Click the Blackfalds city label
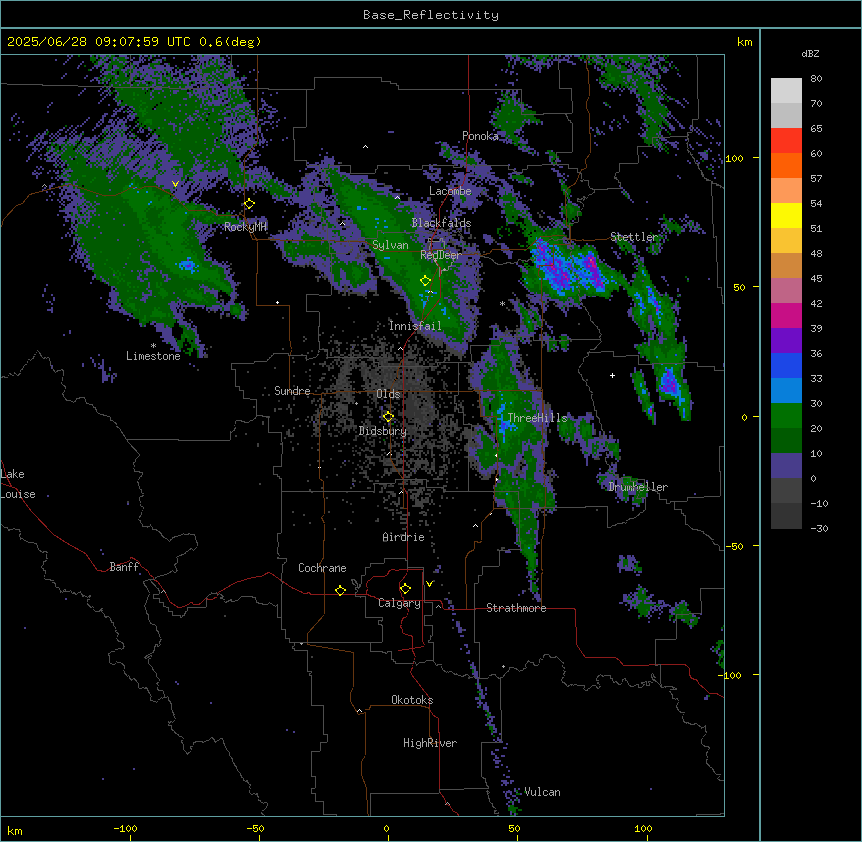Screen dimensions: 862x842 coord(441,223)
